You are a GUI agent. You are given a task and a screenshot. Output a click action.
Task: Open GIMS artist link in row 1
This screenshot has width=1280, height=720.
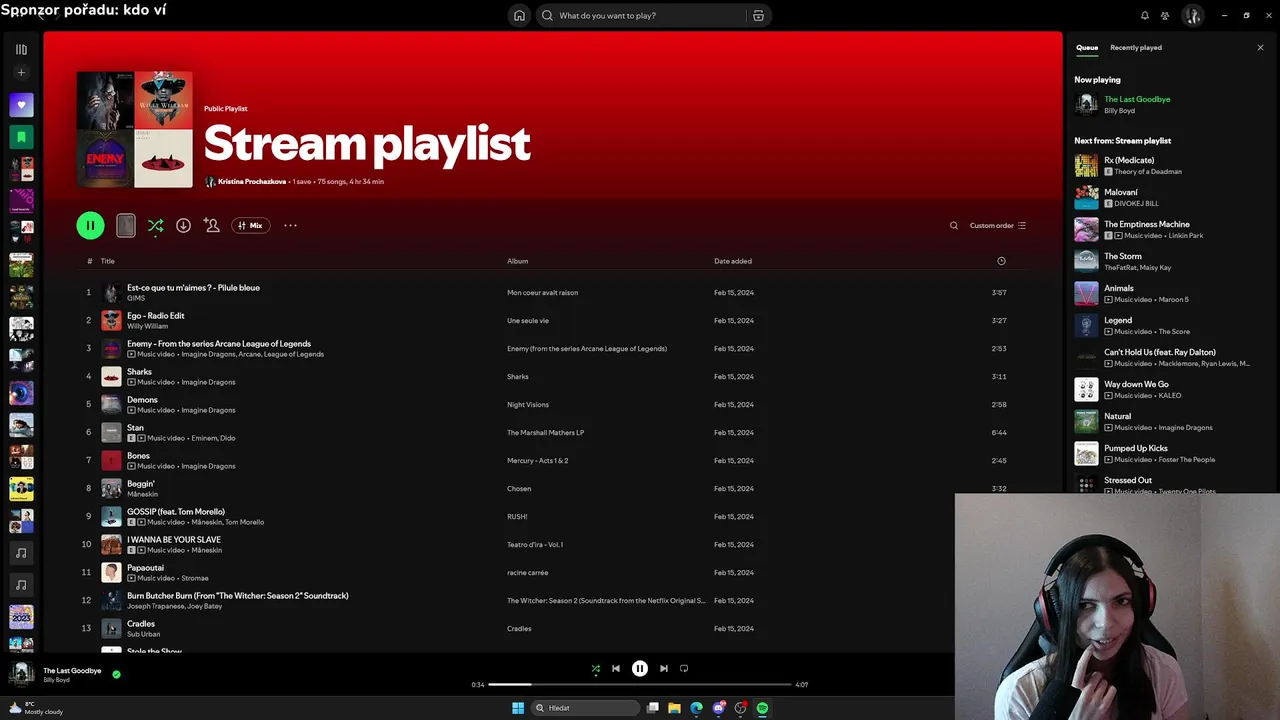pos(136,298)
